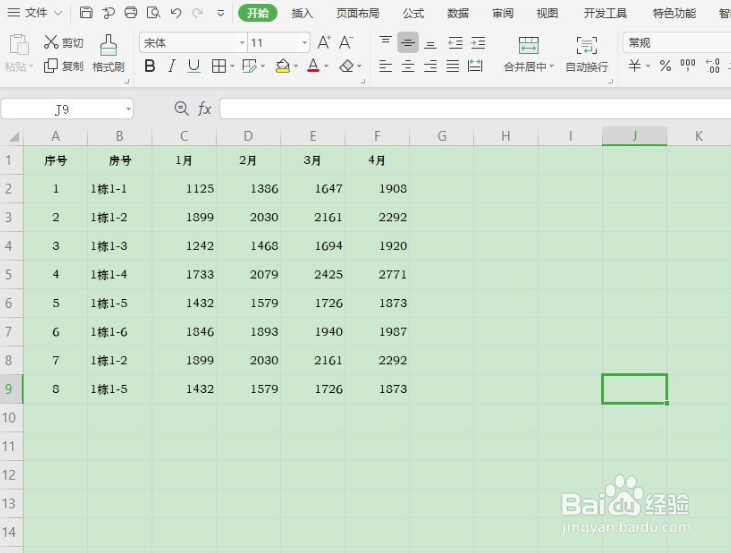Activate the Format Painter (格式刷)

[x=109, y=54]
